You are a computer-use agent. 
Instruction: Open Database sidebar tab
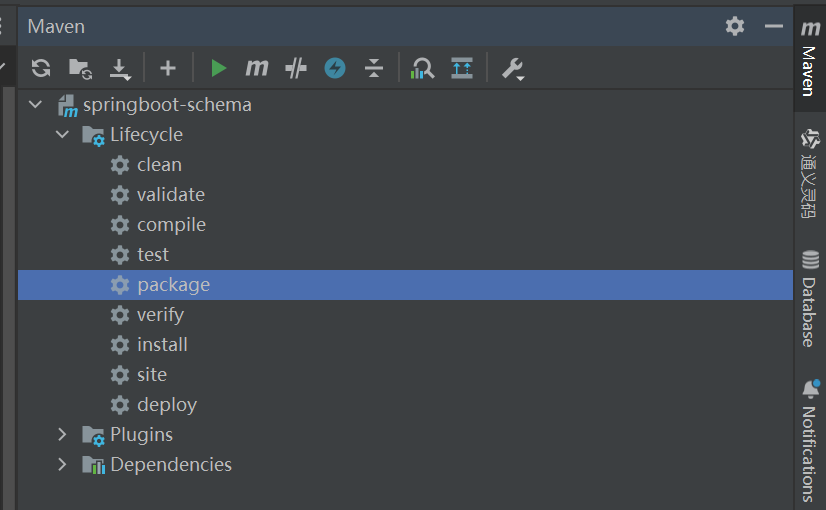pos(810,299)
